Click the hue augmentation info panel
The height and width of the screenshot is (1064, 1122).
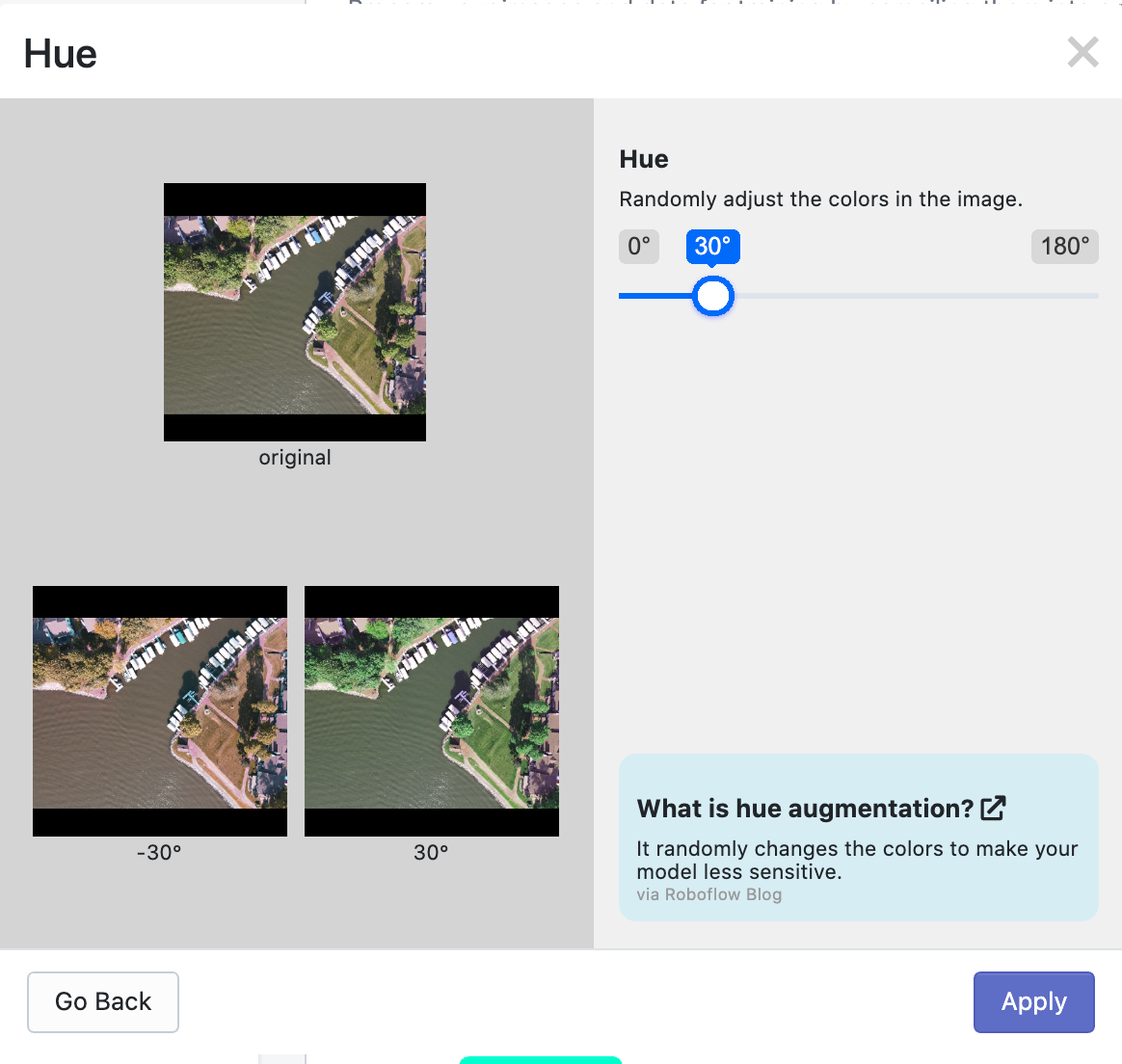[x=858, y=837]
